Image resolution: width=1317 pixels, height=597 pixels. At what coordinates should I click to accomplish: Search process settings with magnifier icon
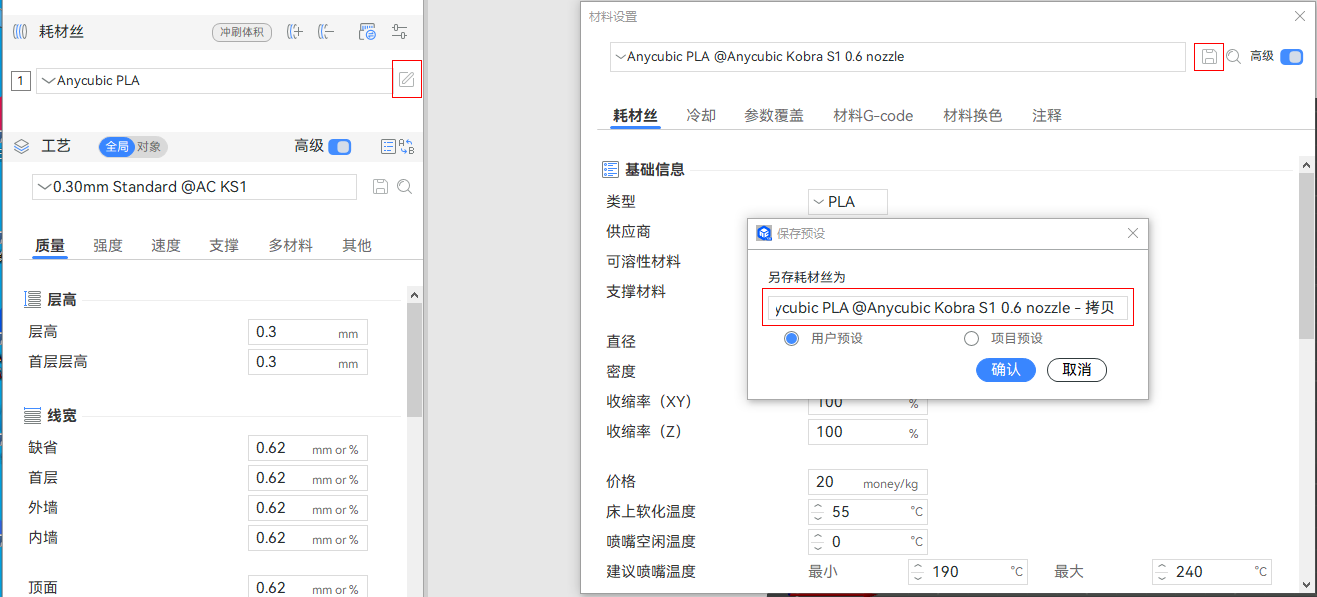[404, 187]
